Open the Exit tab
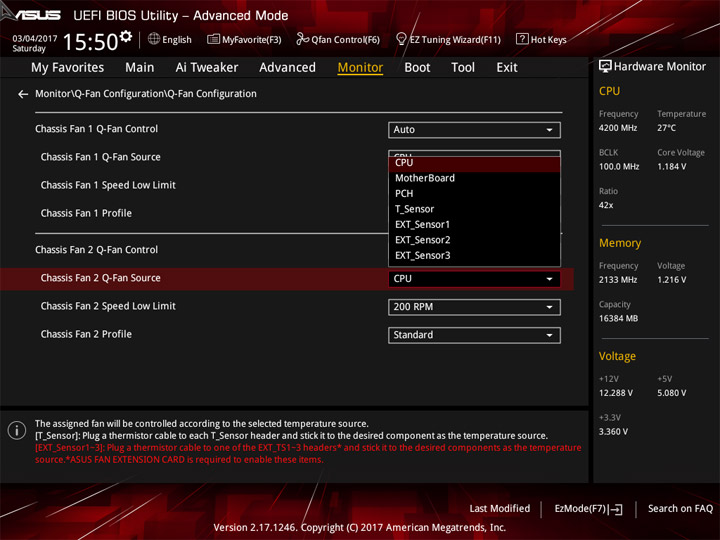 pos(507,68)
